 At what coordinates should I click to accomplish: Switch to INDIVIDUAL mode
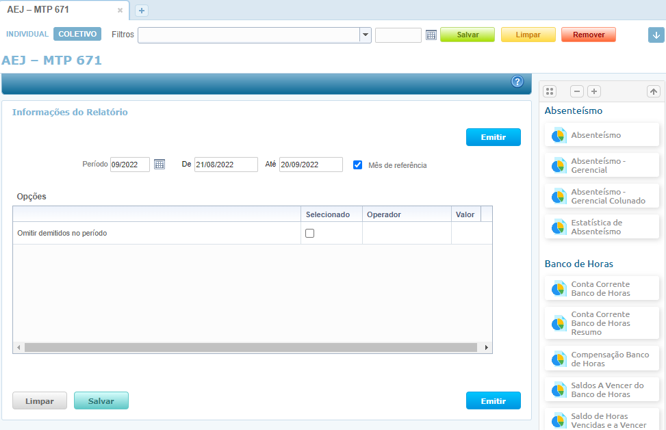point(27,34)
